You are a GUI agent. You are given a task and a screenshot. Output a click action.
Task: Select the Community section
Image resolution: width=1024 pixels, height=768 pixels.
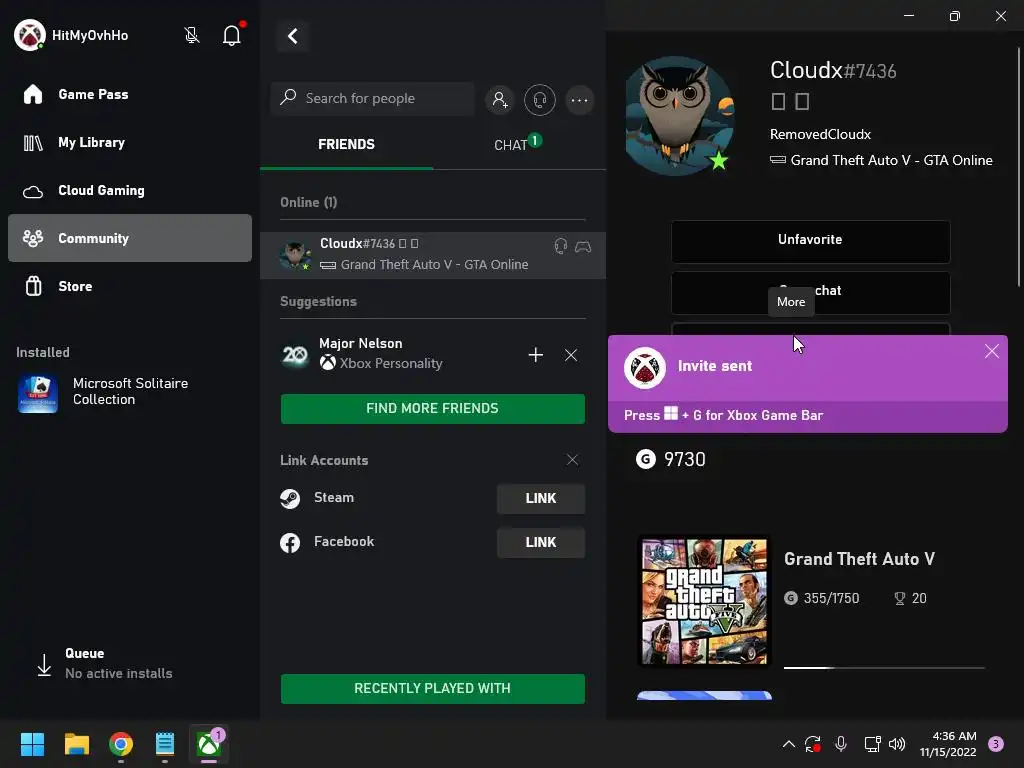pyautogui.click(x=129, y=238)
